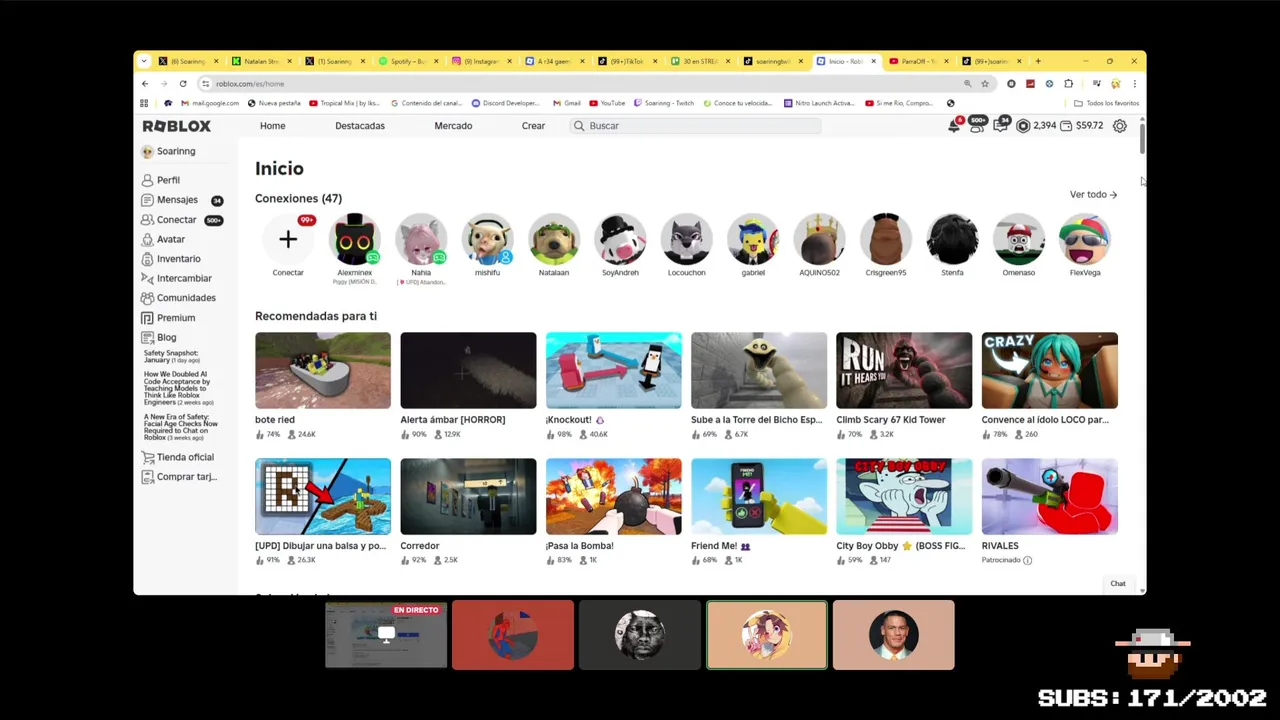Open the $59.72 credit balance icon
Image resolution: width=1280 pixels, height=720 pixels.
1066,126
